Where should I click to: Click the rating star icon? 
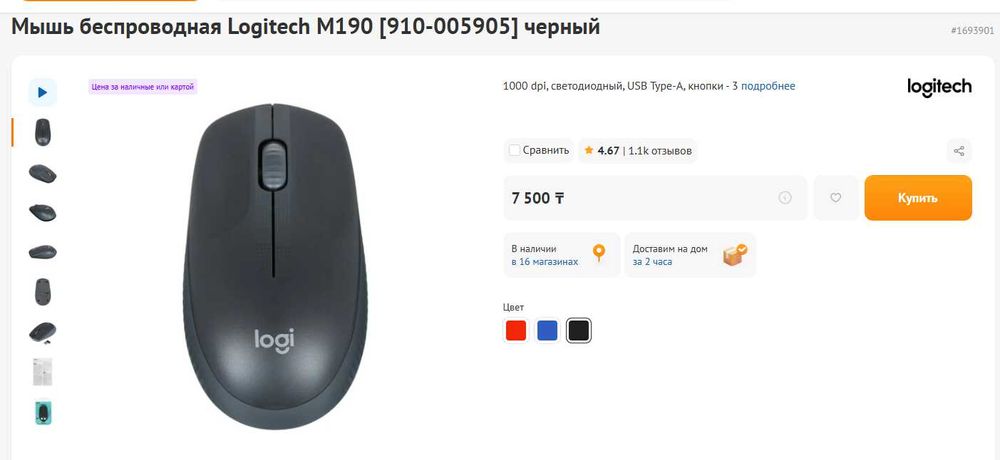(x=589, y=151)
